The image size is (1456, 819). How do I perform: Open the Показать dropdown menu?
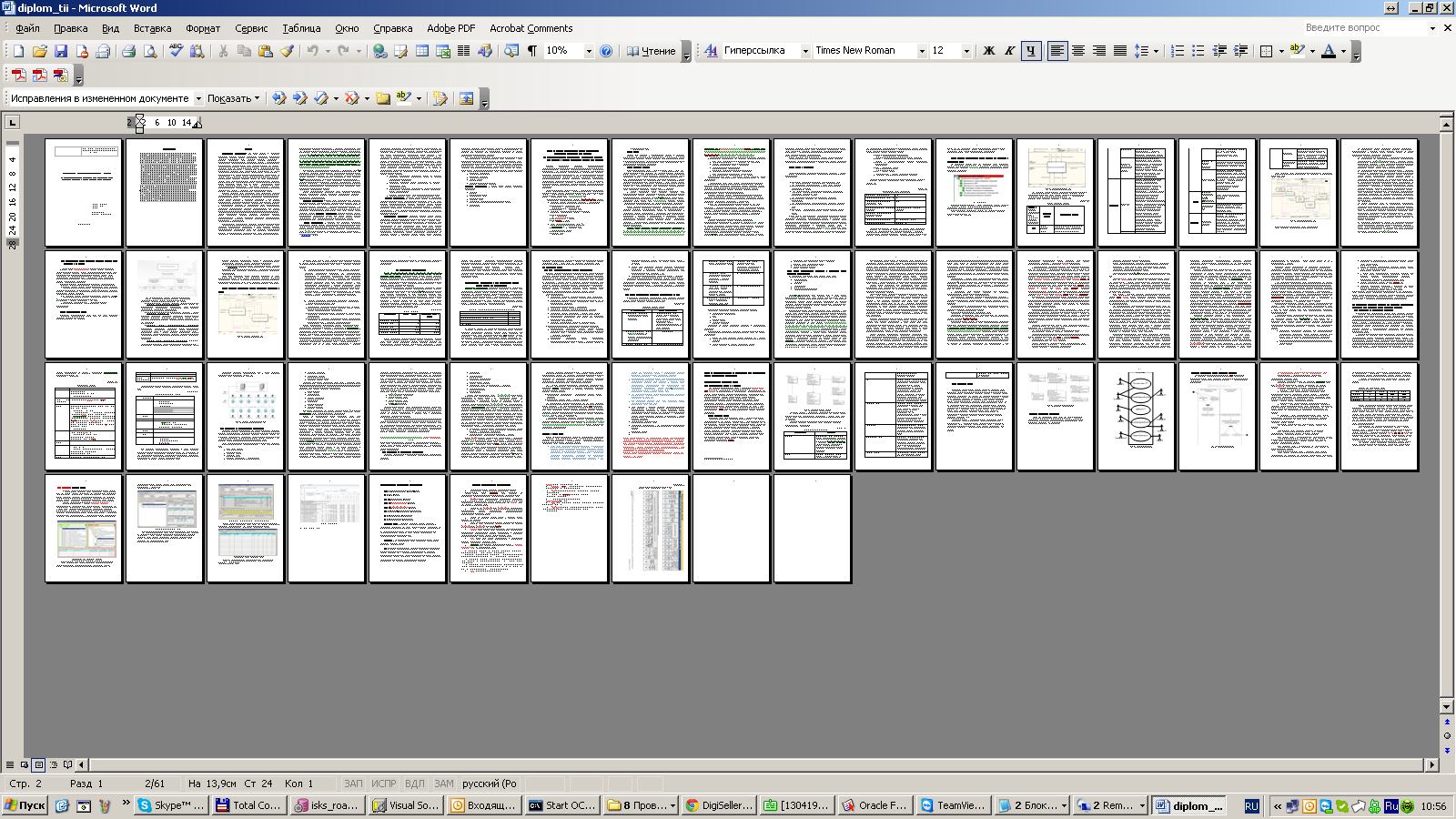[233, 98]
